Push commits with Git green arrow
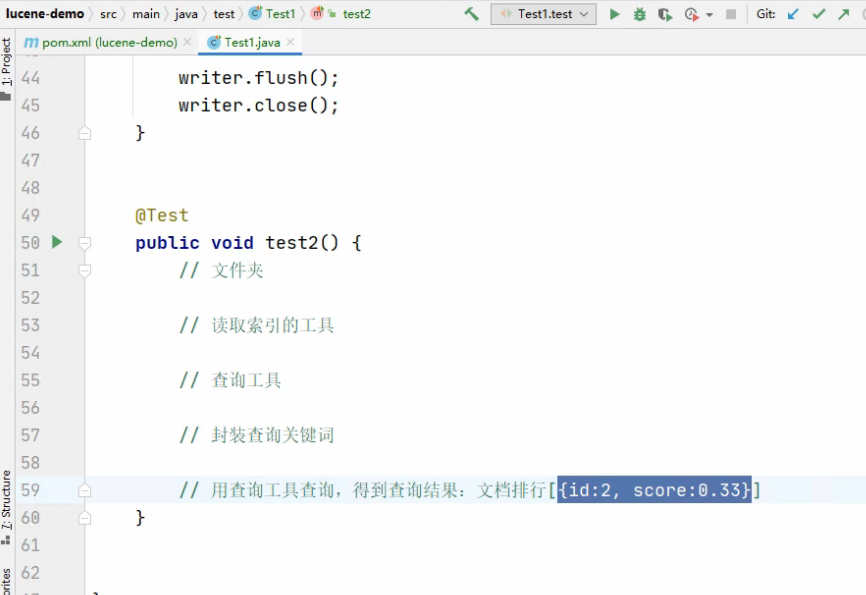866x595 pixels. click(843, 14)
